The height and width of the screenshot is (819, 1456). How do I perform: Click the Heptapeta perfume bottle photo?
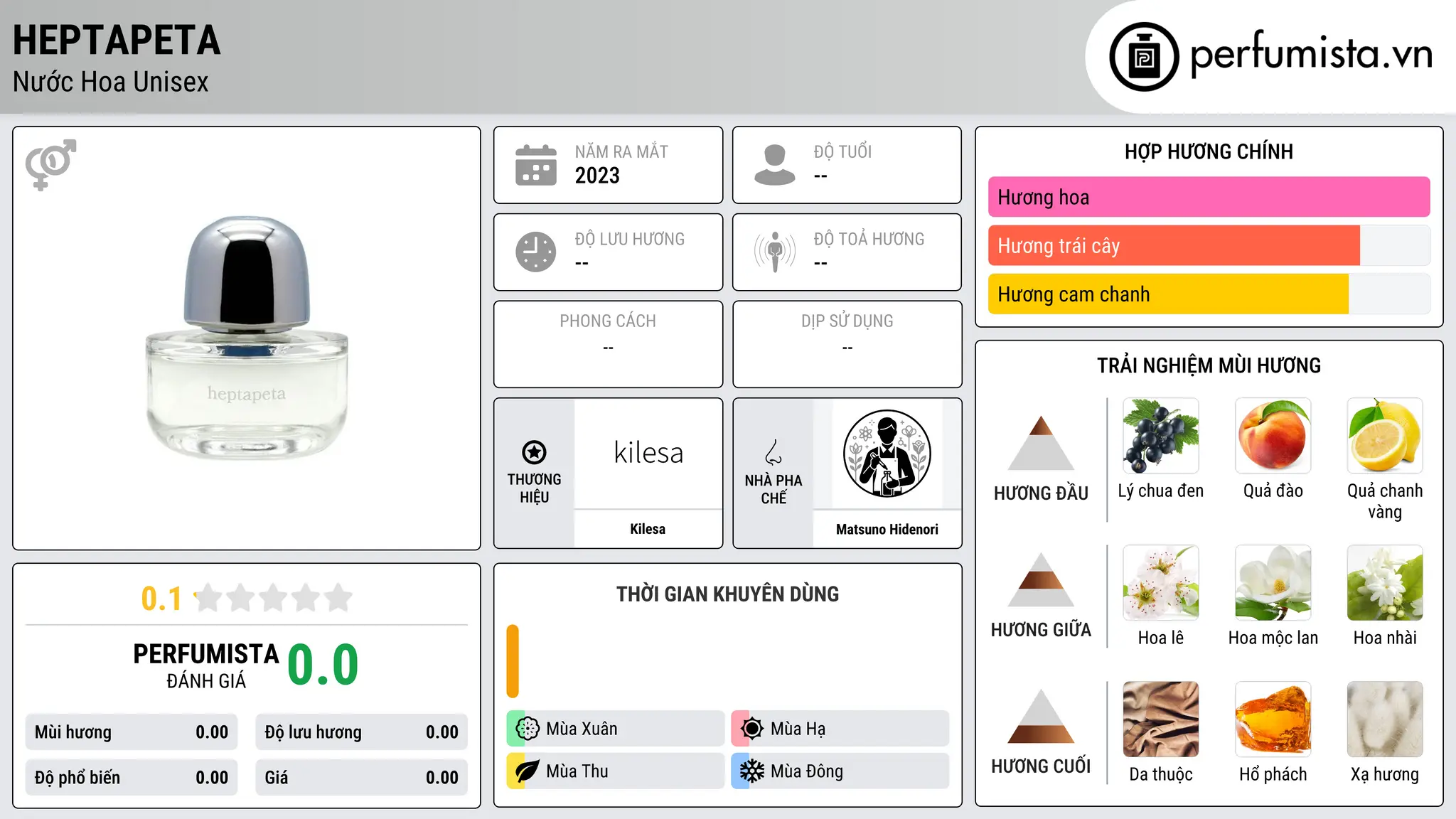tap(247, 338)
